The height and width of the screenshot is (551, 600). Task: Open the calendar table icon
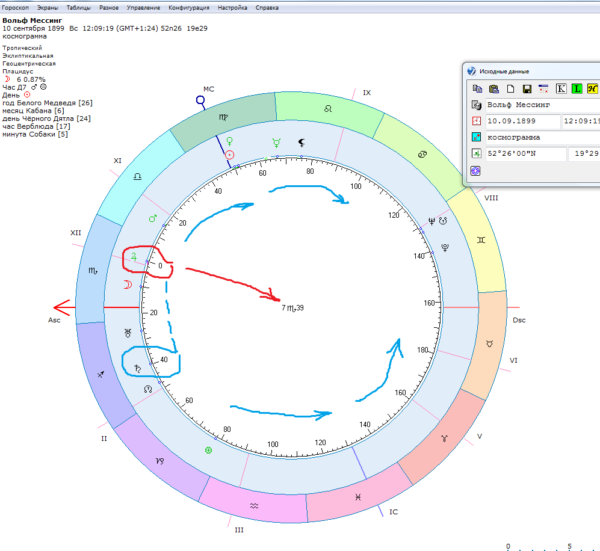click(x=542, y=88)
